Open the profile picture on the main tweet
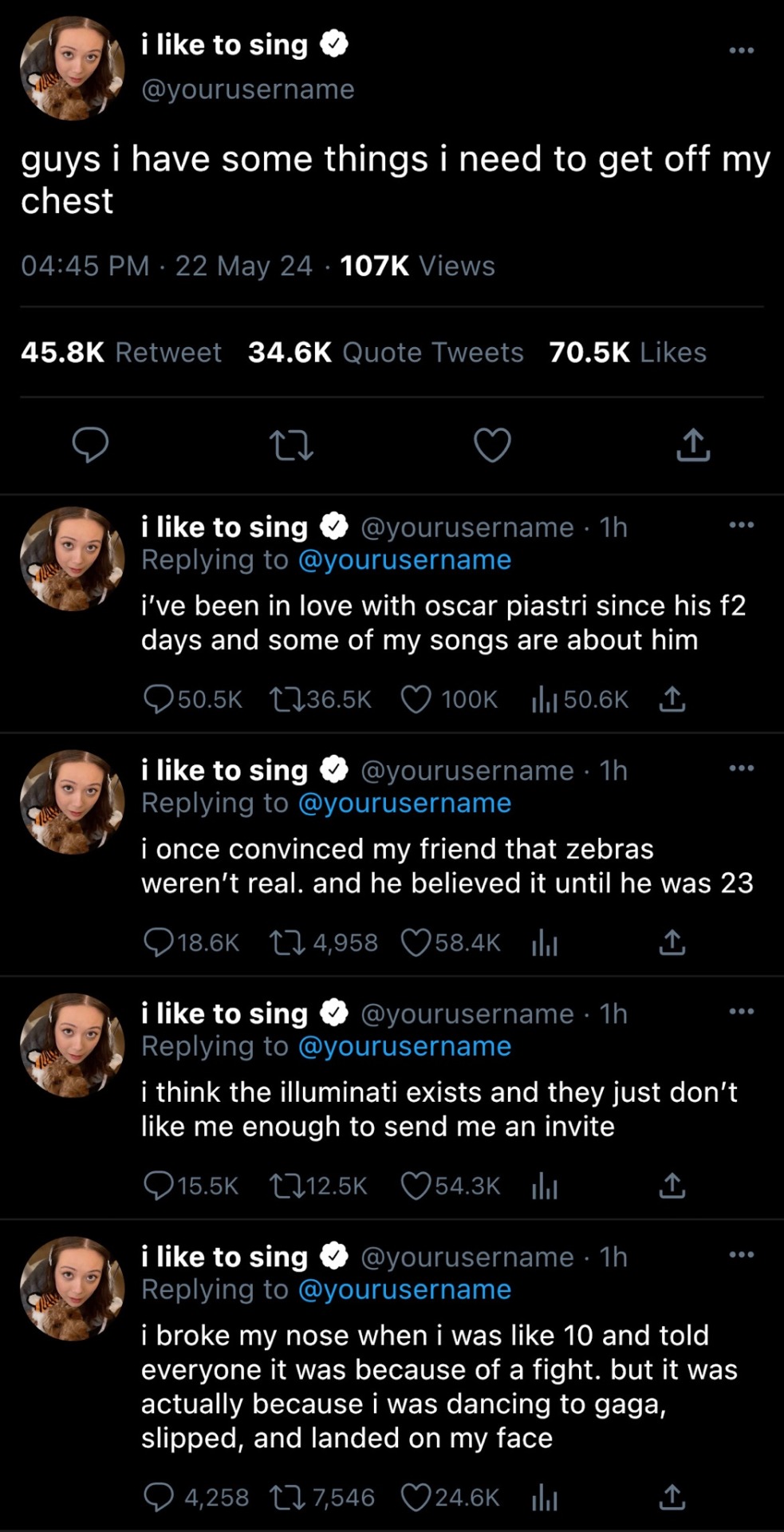The width and height of the screenshot is (784, 1532). click(x=73, y=68)
